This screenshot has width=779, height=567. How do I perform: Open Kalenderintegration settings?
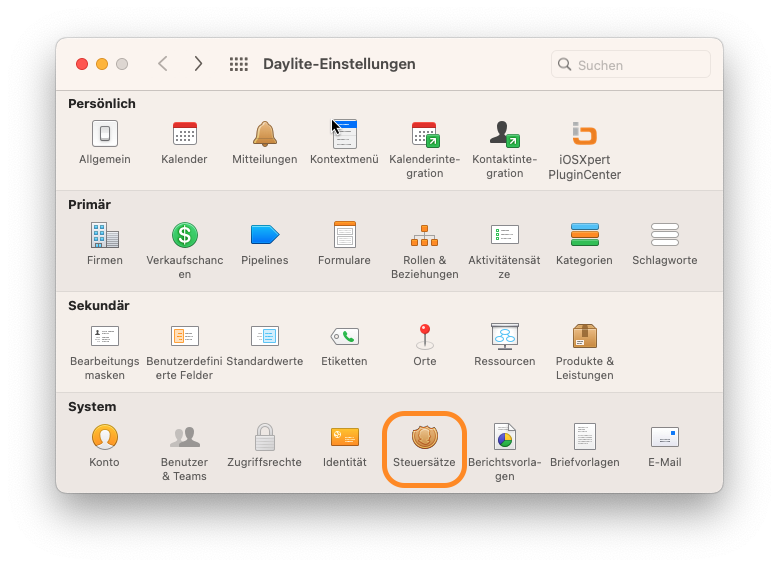pyautogui.click(x=425, y=135)
